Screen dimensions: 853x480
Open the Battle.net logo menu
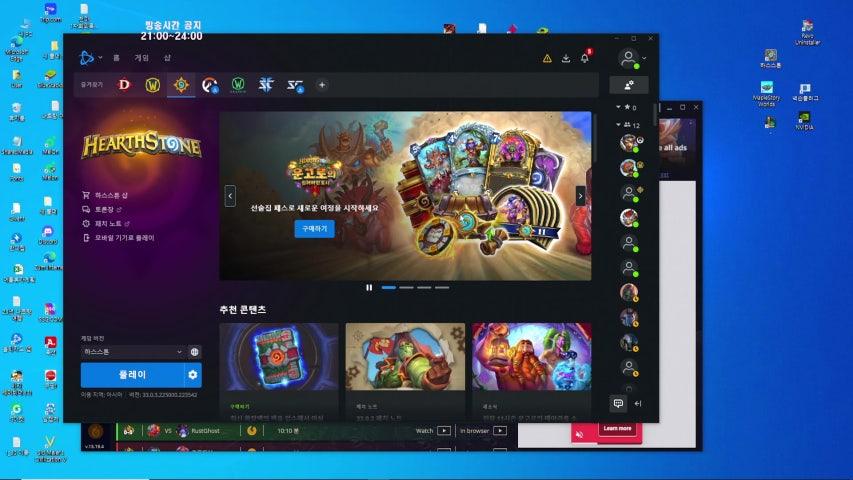pos(90,58)
